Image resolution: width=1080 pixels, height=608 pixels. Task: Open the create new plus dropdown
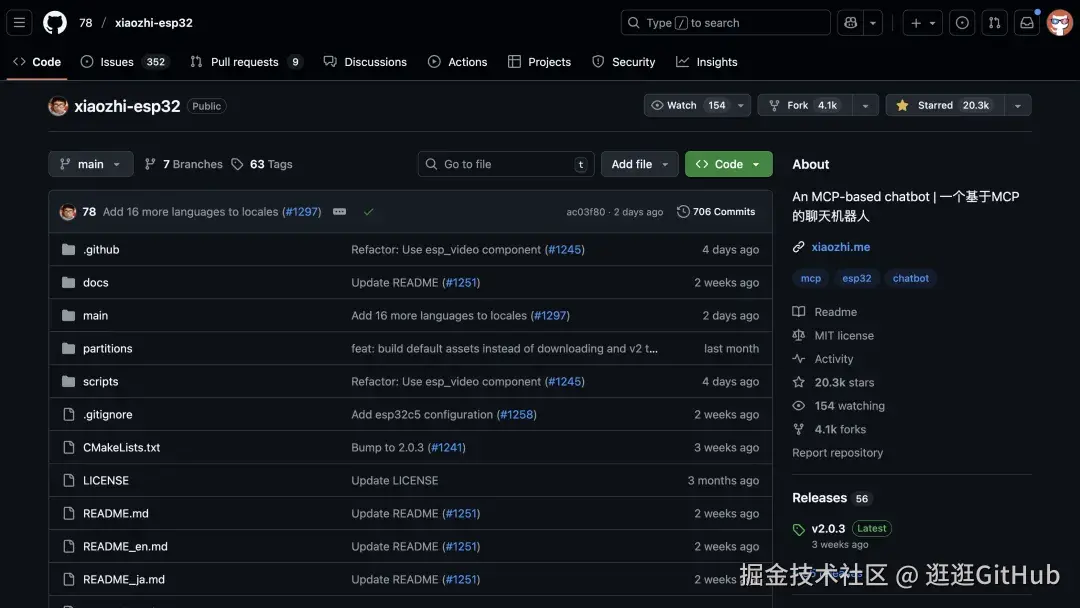tap(923, 23)
